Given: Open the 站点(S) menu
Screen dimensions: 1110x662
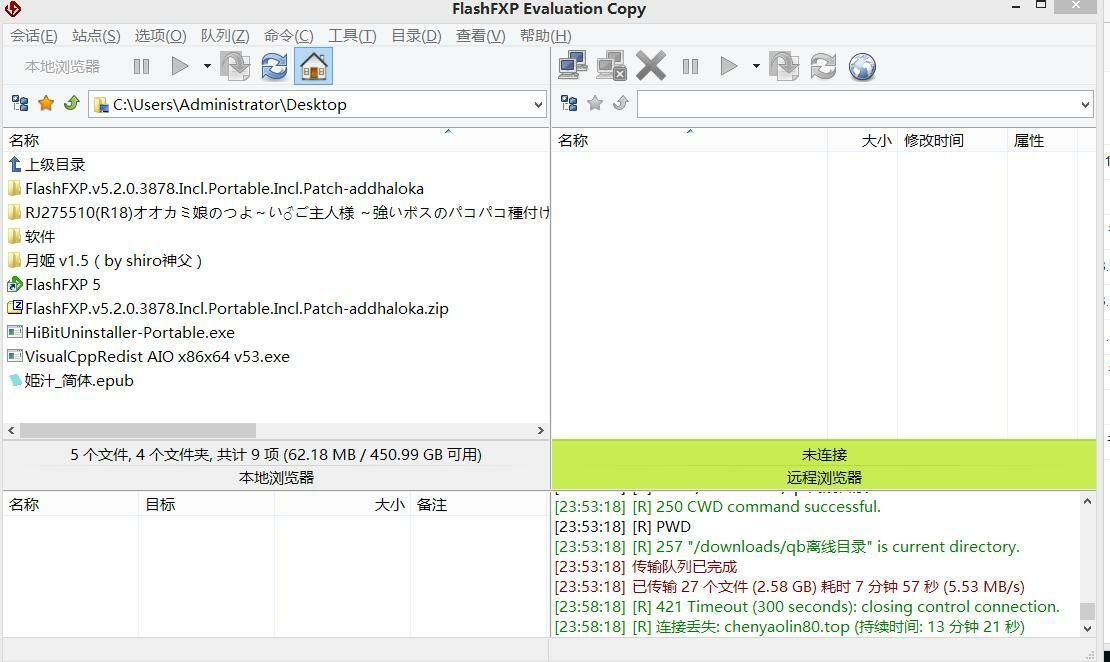Looking at the screenshot, I should pyautogui.click(x=96, y=36).
